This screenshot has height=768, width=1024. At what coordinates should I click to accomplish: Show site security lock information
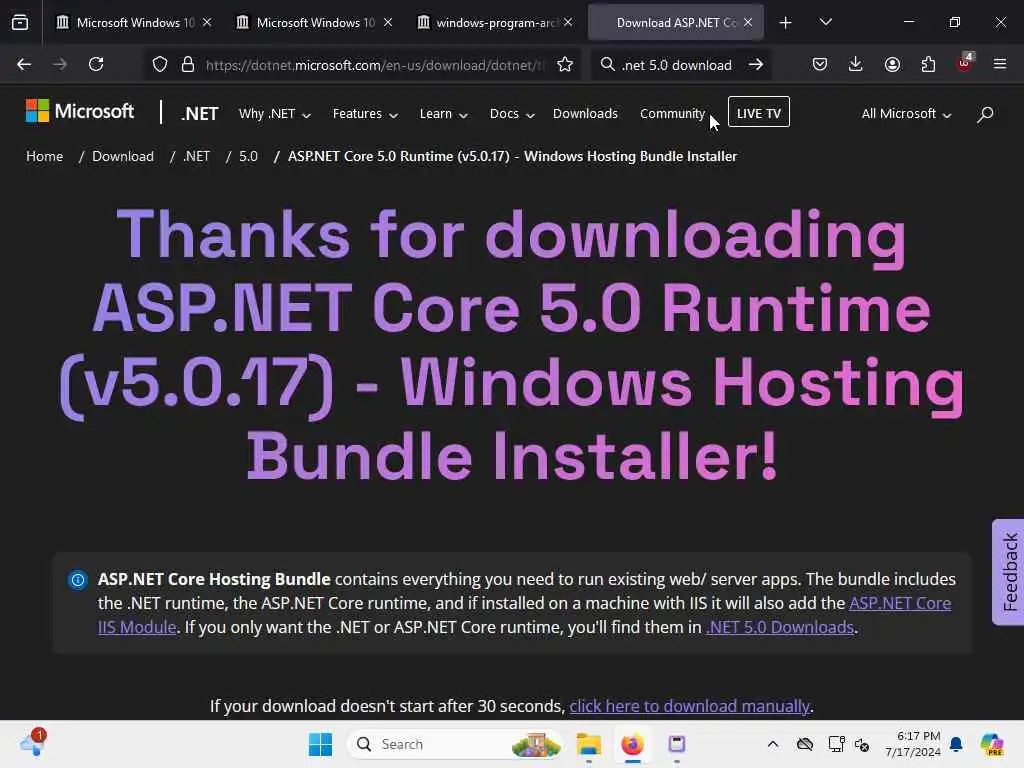pyautogui.click(x=188, y=64)
